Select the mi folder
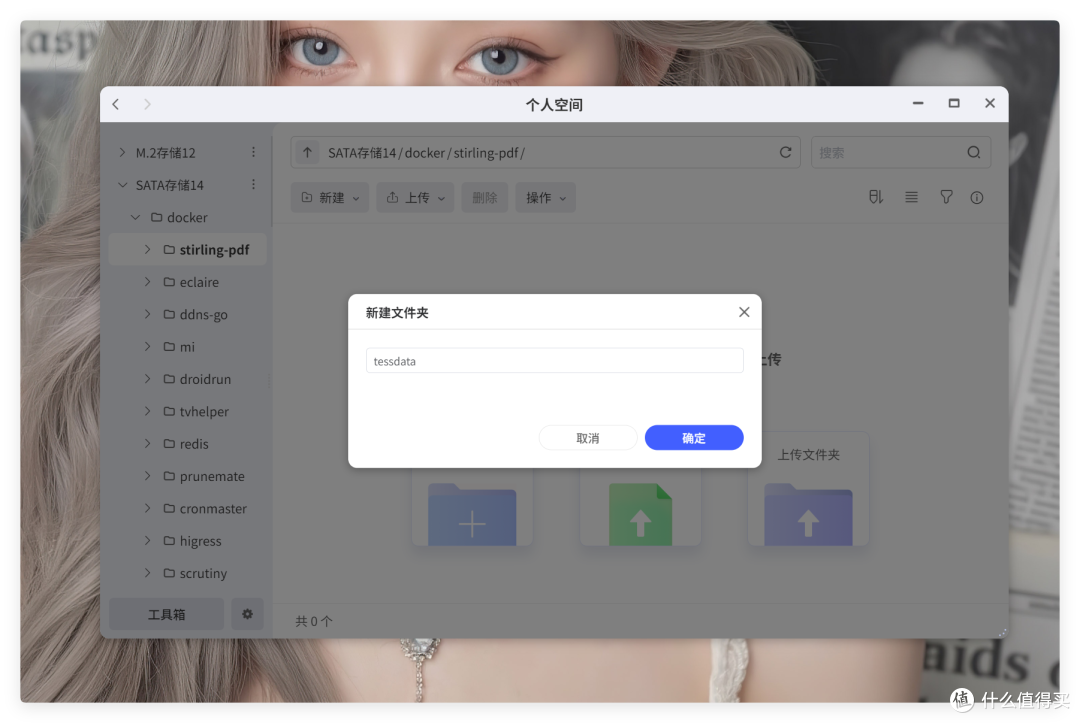This screenshot has width=1080, height=723. pos(179,346)
